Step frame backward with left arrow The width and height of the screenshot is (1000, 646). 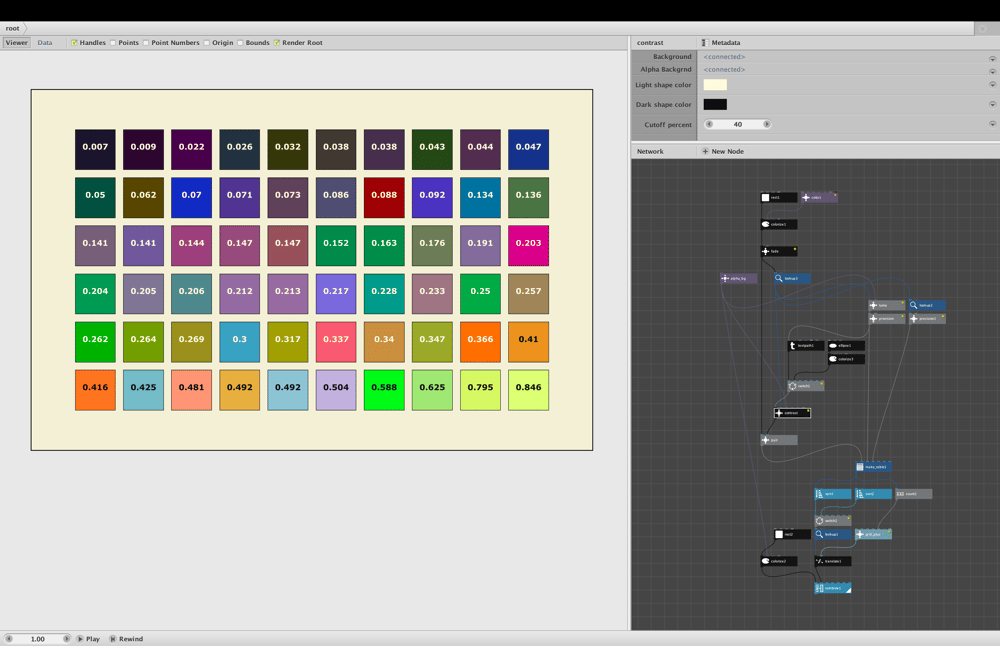point(9,639)
